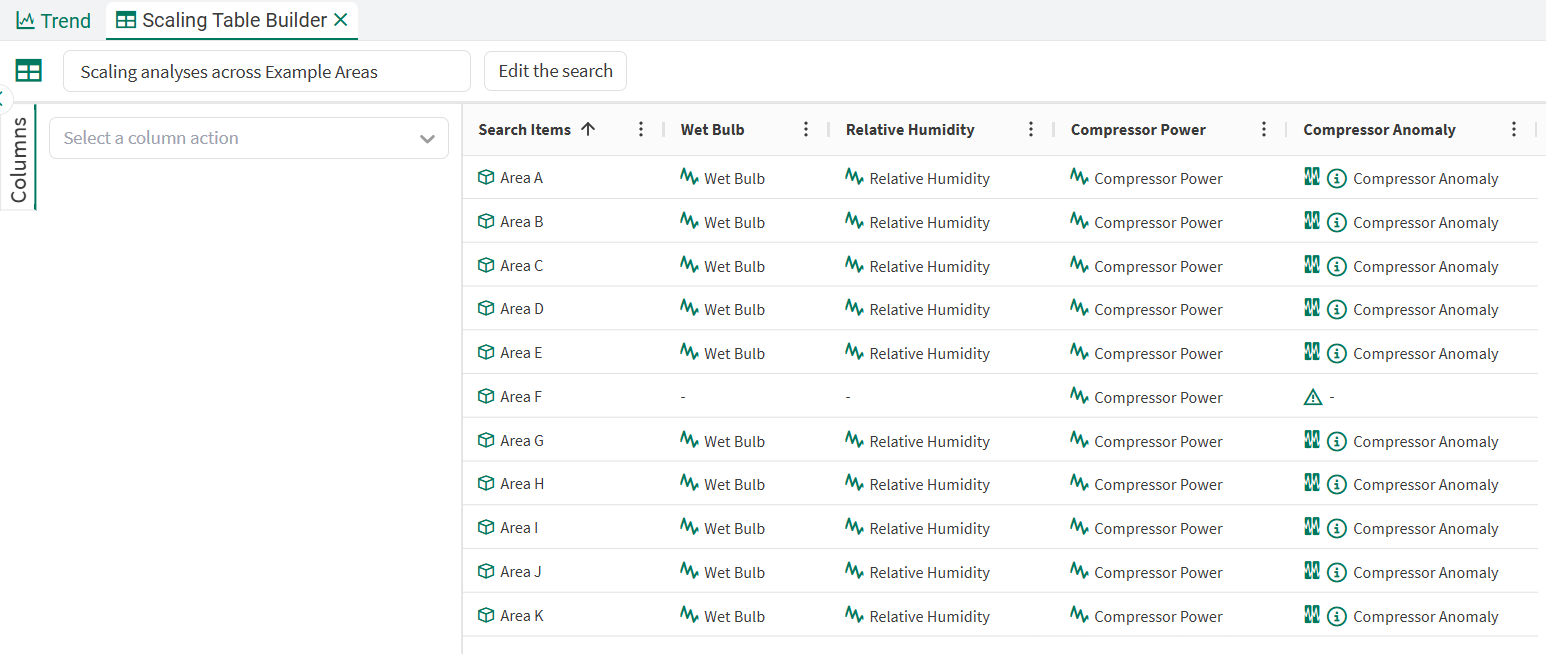
Task: Click the signal icon for Area F Compressor Power
Action: [1079, 396]
